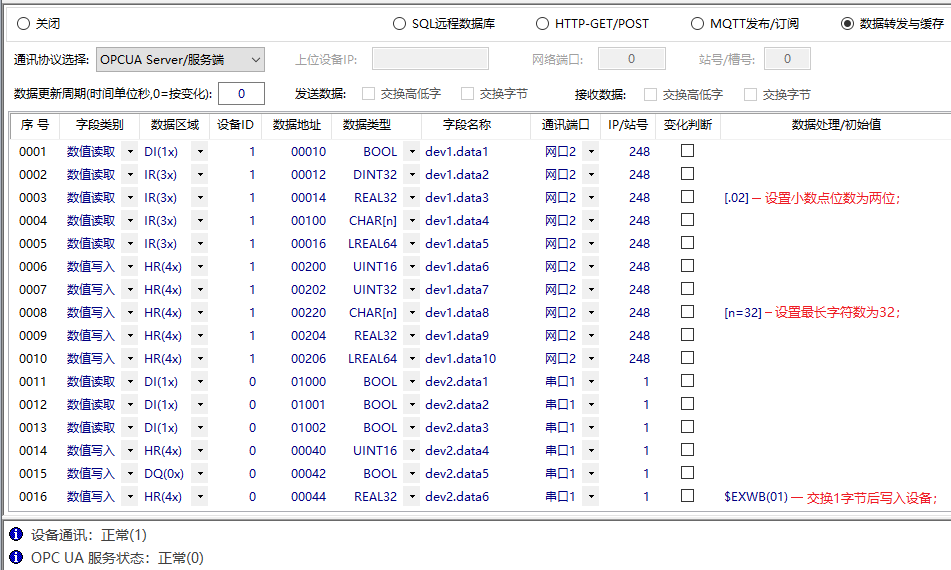Click DINT32 data type cell

[x=375, y=174]
